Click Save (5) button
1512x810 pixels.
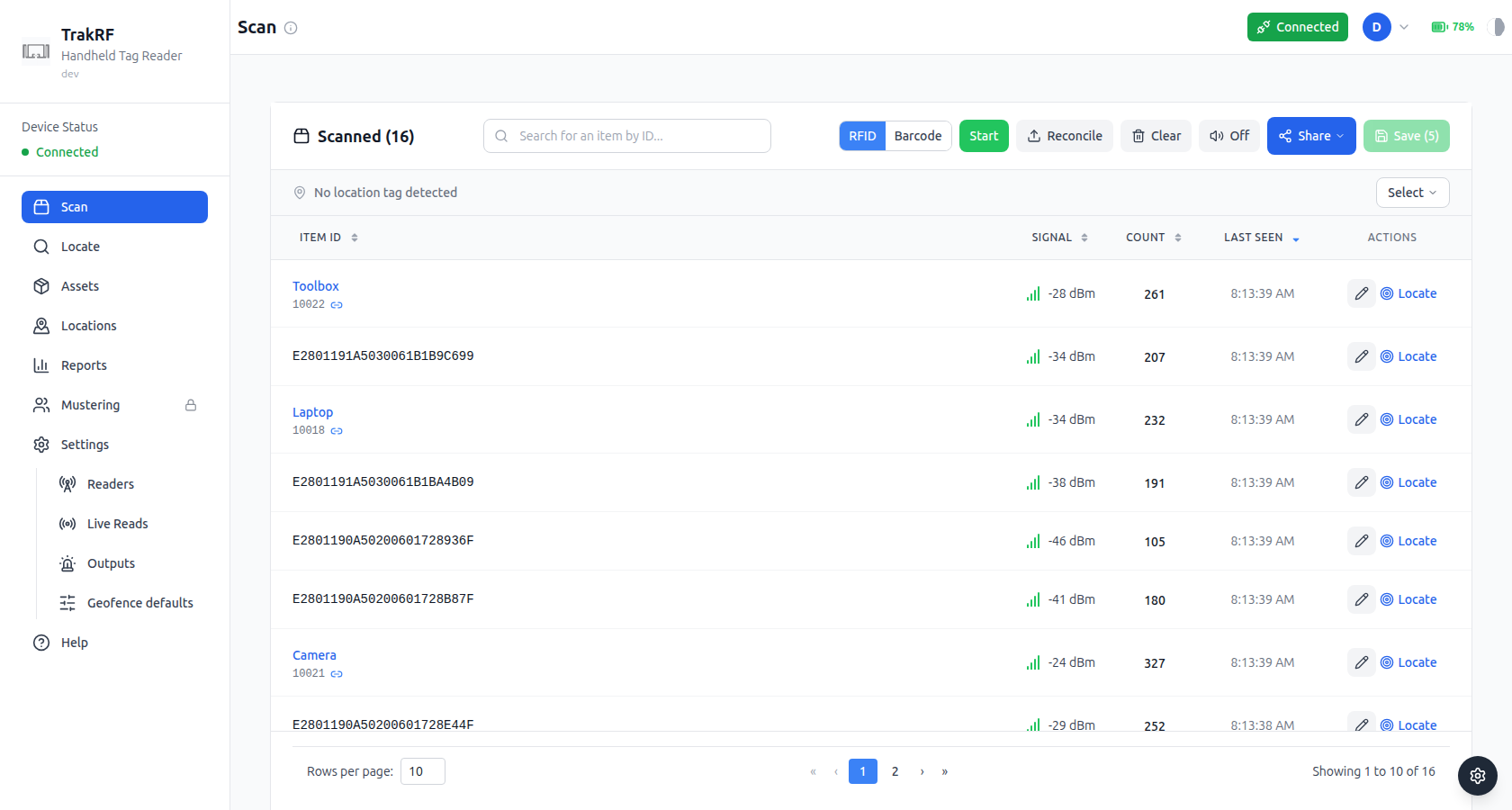(1407, 136)
